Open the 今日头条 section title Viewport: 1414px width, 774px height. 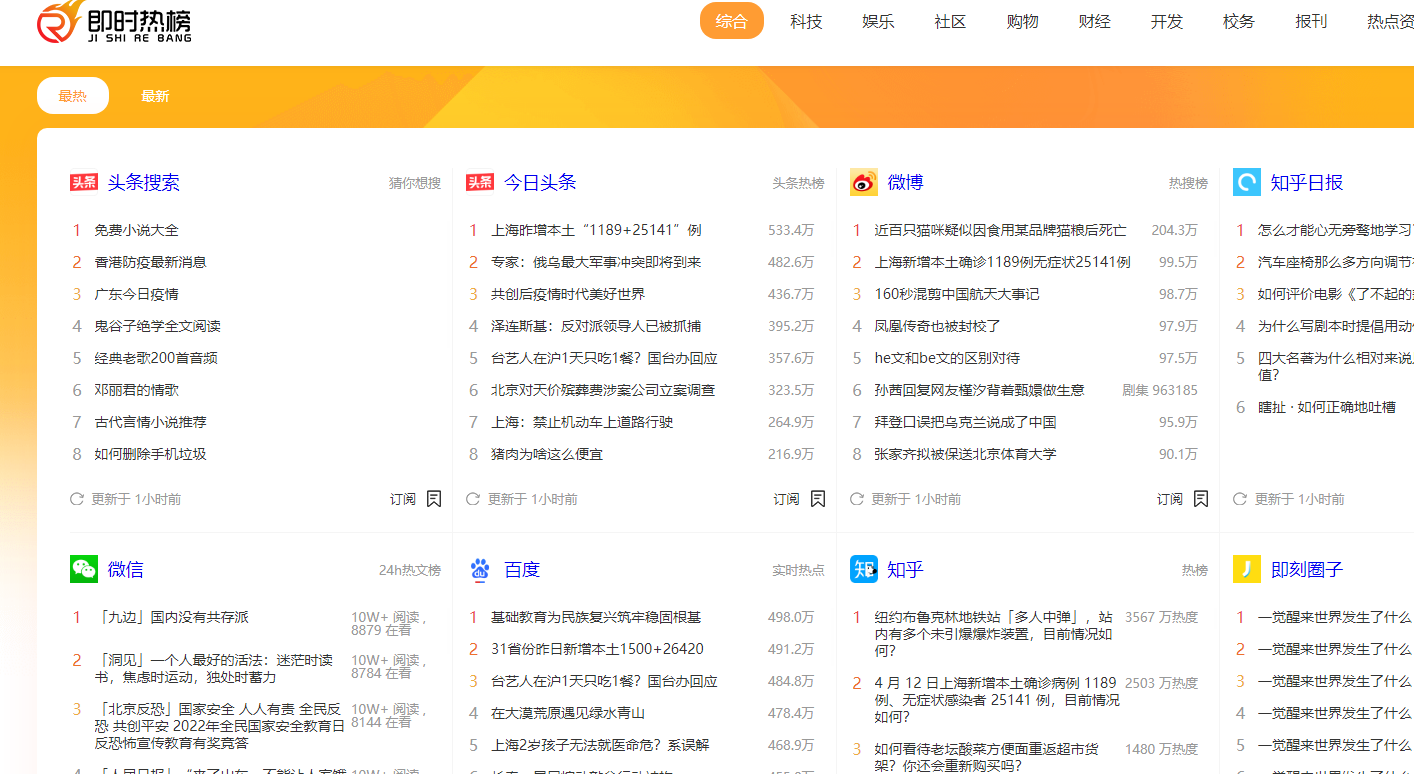[540, 182]
